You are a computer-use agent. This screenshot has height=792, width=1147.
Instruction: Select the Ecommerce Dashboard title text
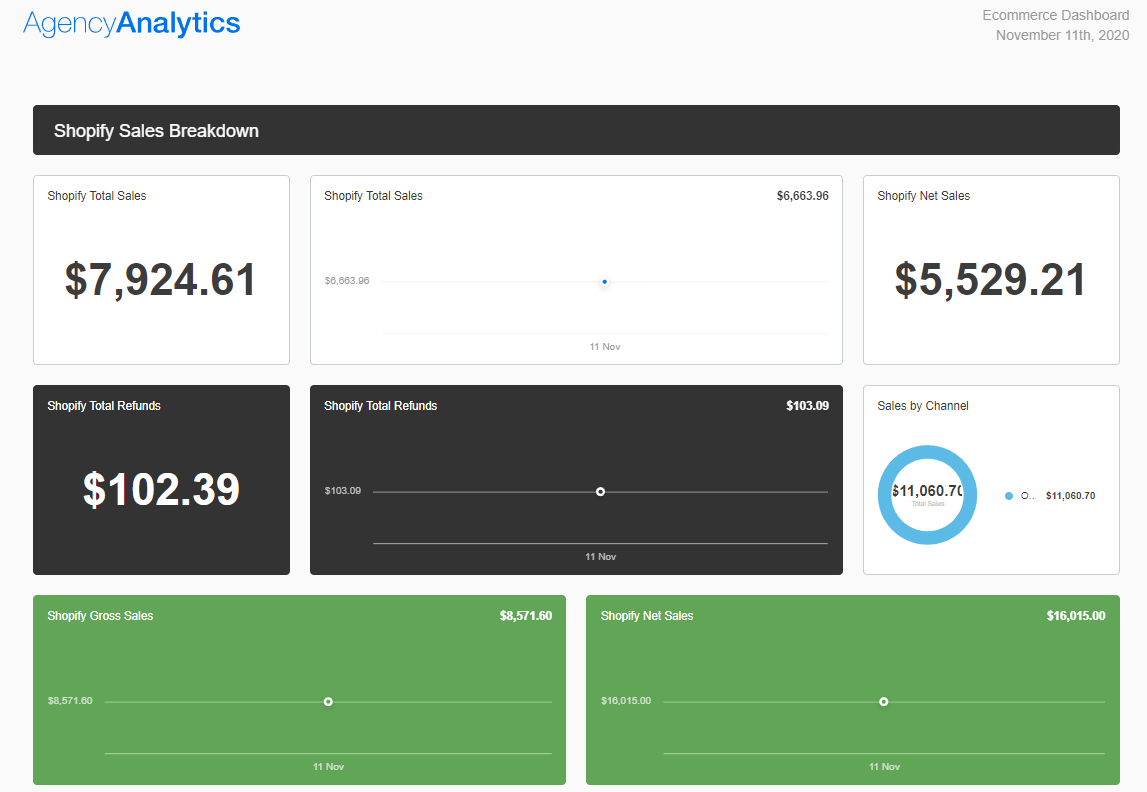[1056, 15]
